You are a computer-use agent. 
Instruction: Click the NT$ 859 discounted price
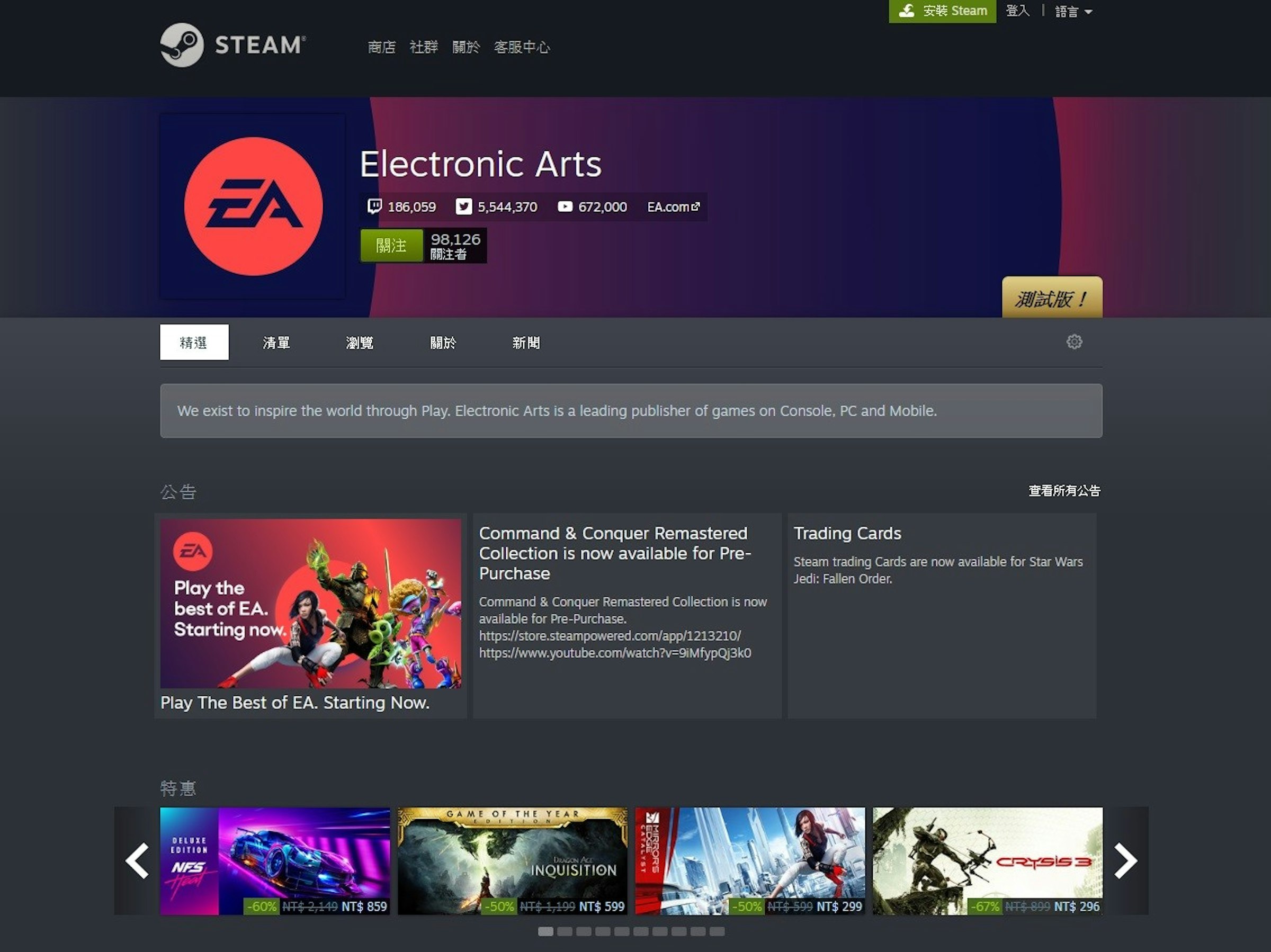[x=364, y=906]
